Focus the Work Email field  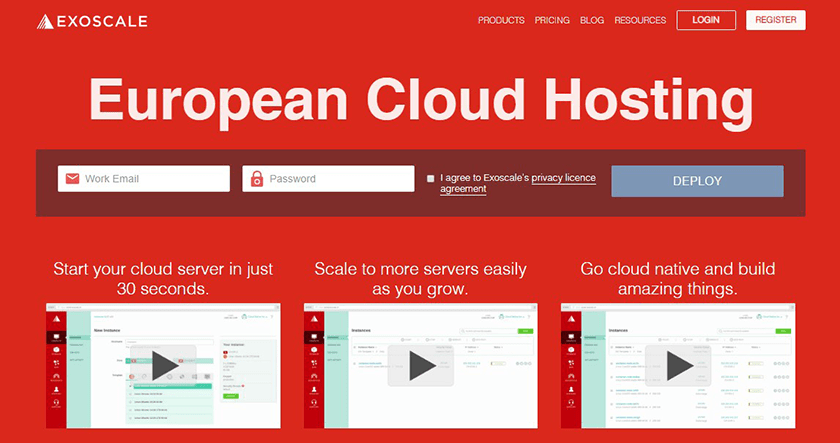pos(144,178)
